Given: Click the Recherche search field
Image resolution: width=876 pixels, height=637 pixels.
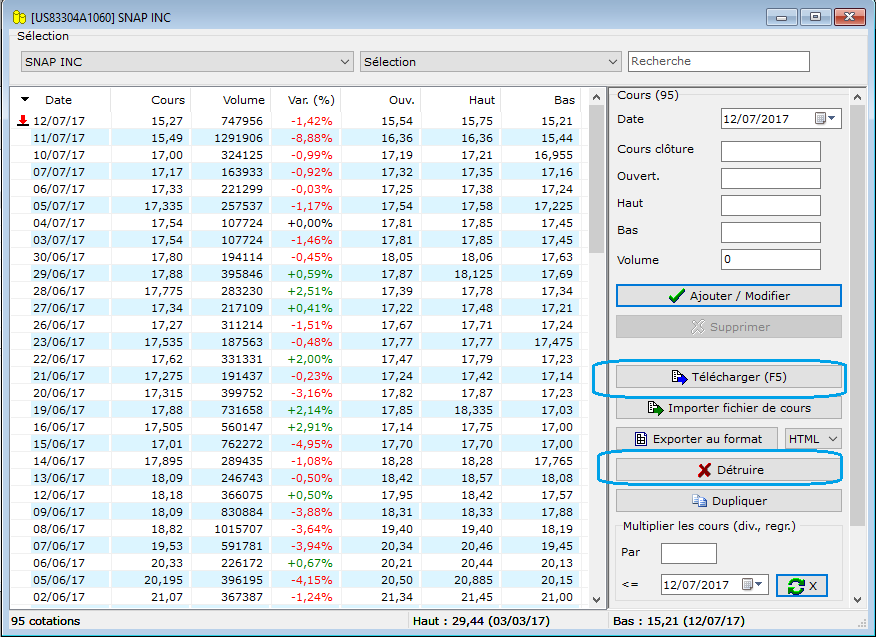Looking at the screenshot, I should 719,61.
